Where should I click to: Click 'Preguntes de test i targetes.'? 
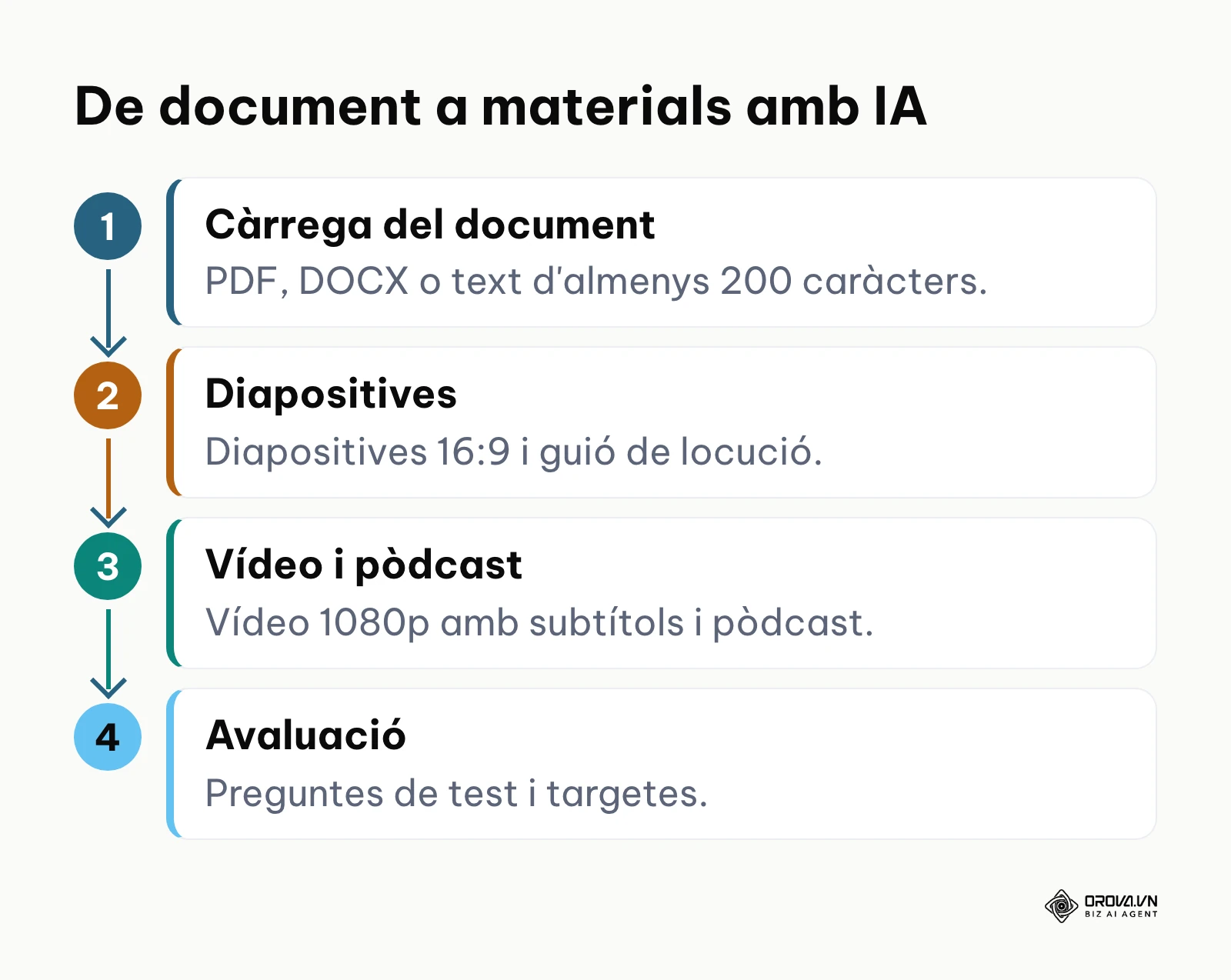click(x=456, y=794)
